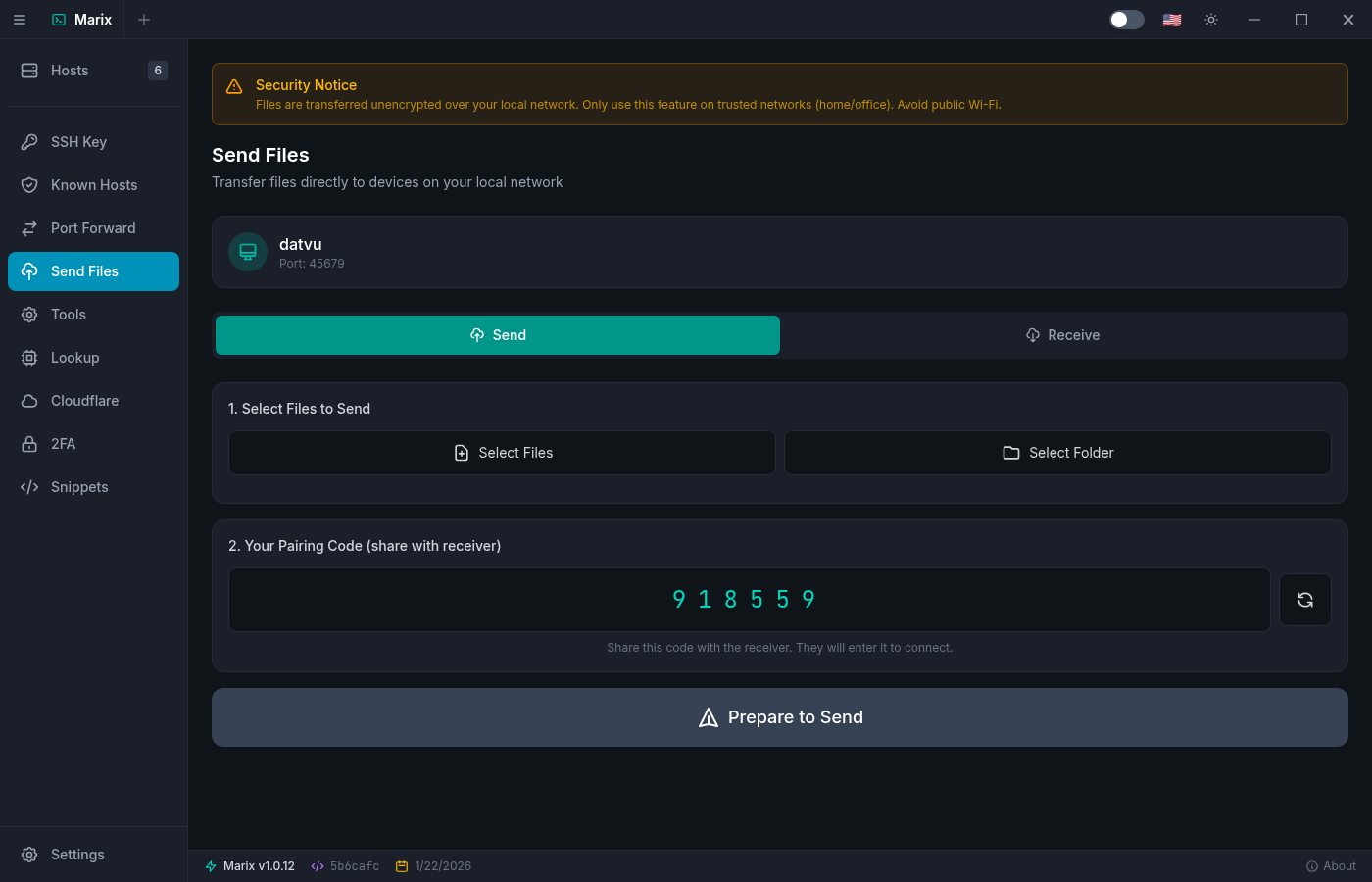Click the datvu device monitor icon
1372x882 pixels.
coord(248,252)
